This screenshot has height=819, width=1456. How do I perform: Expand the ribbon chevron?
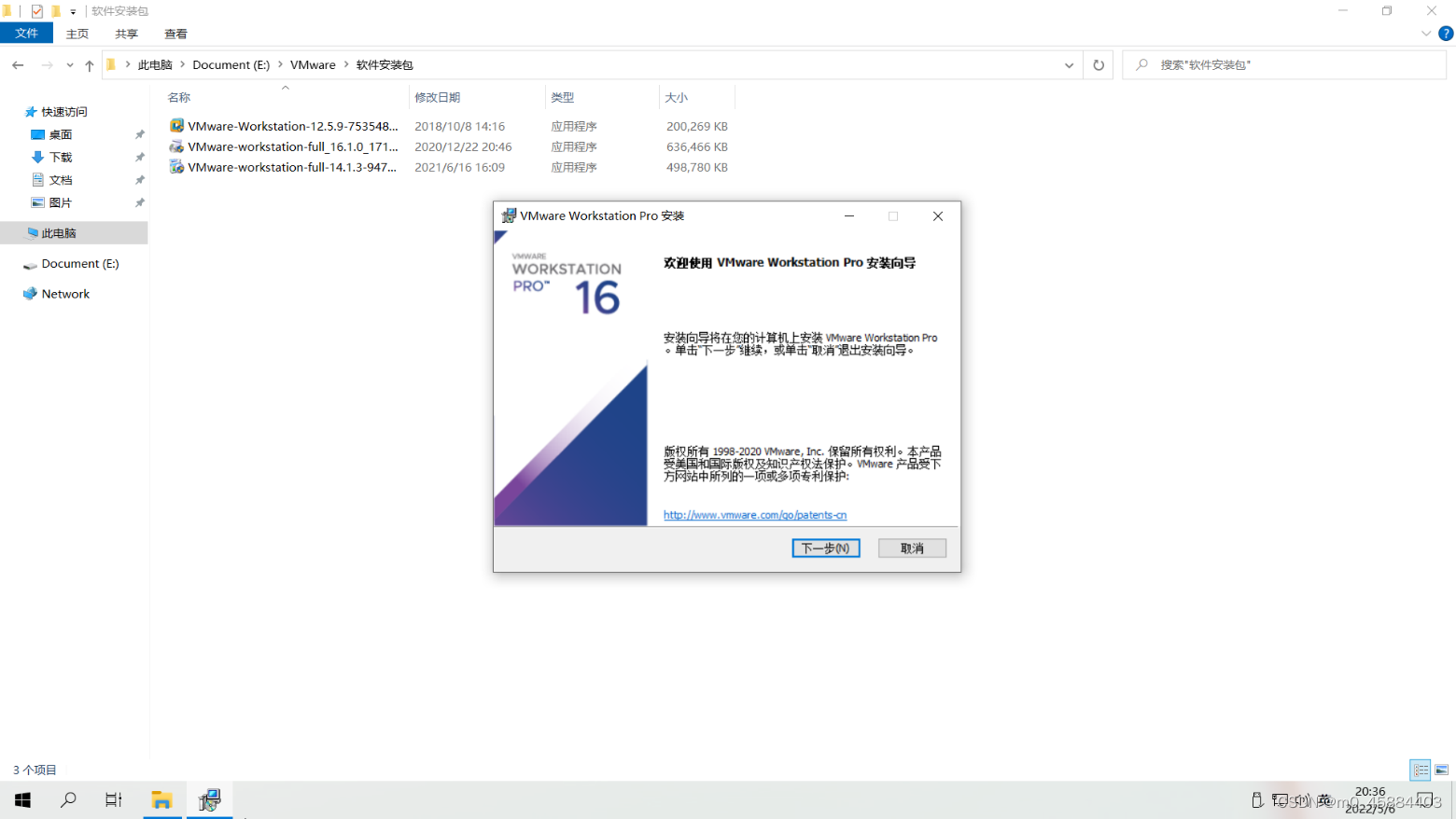(1426, 34)
